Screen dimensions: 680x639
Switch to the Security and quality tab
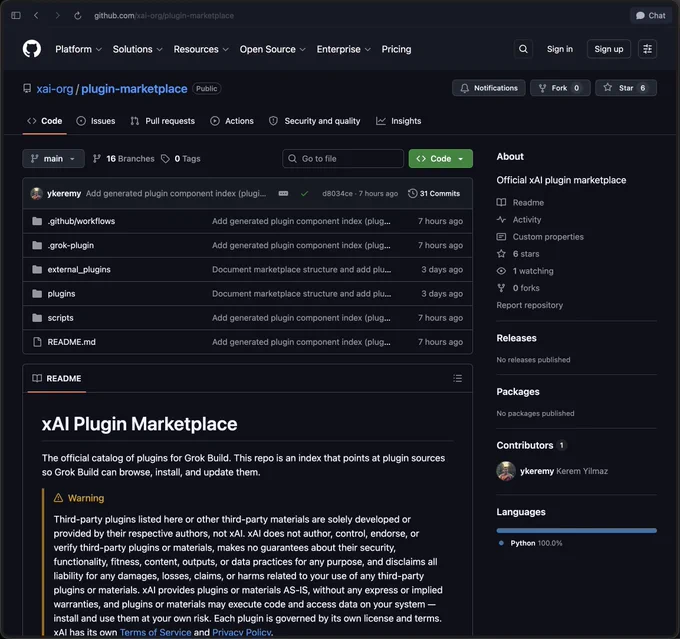314,121
